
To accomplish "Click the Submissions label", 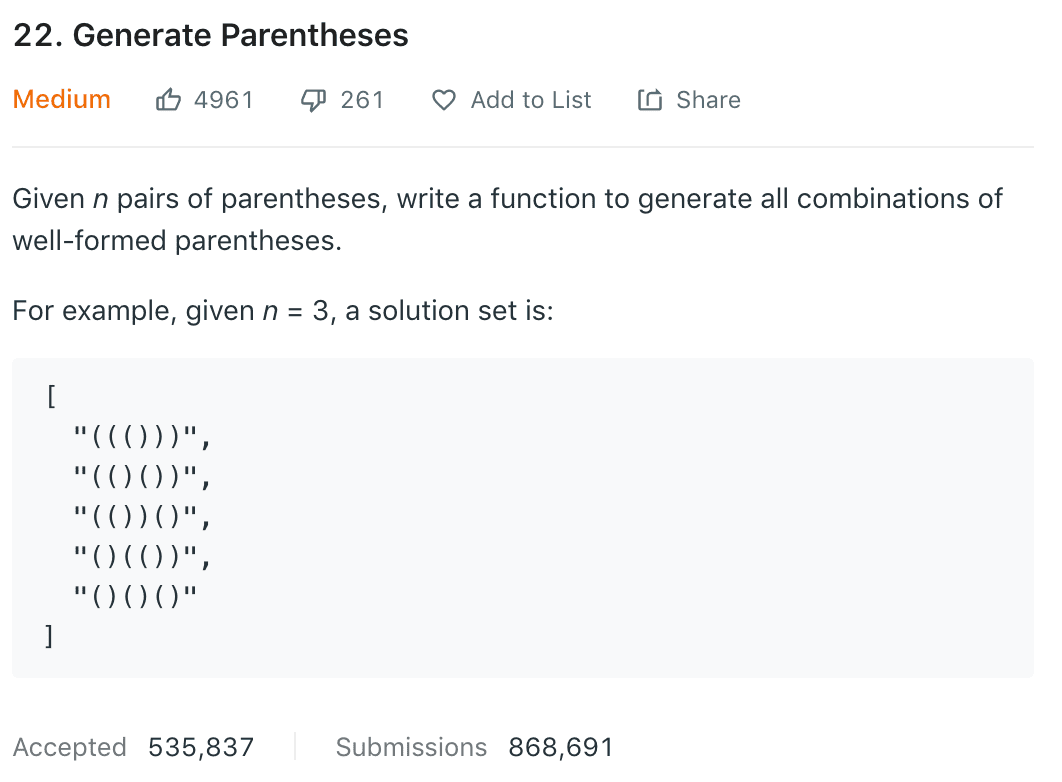I will pos(411,747).
